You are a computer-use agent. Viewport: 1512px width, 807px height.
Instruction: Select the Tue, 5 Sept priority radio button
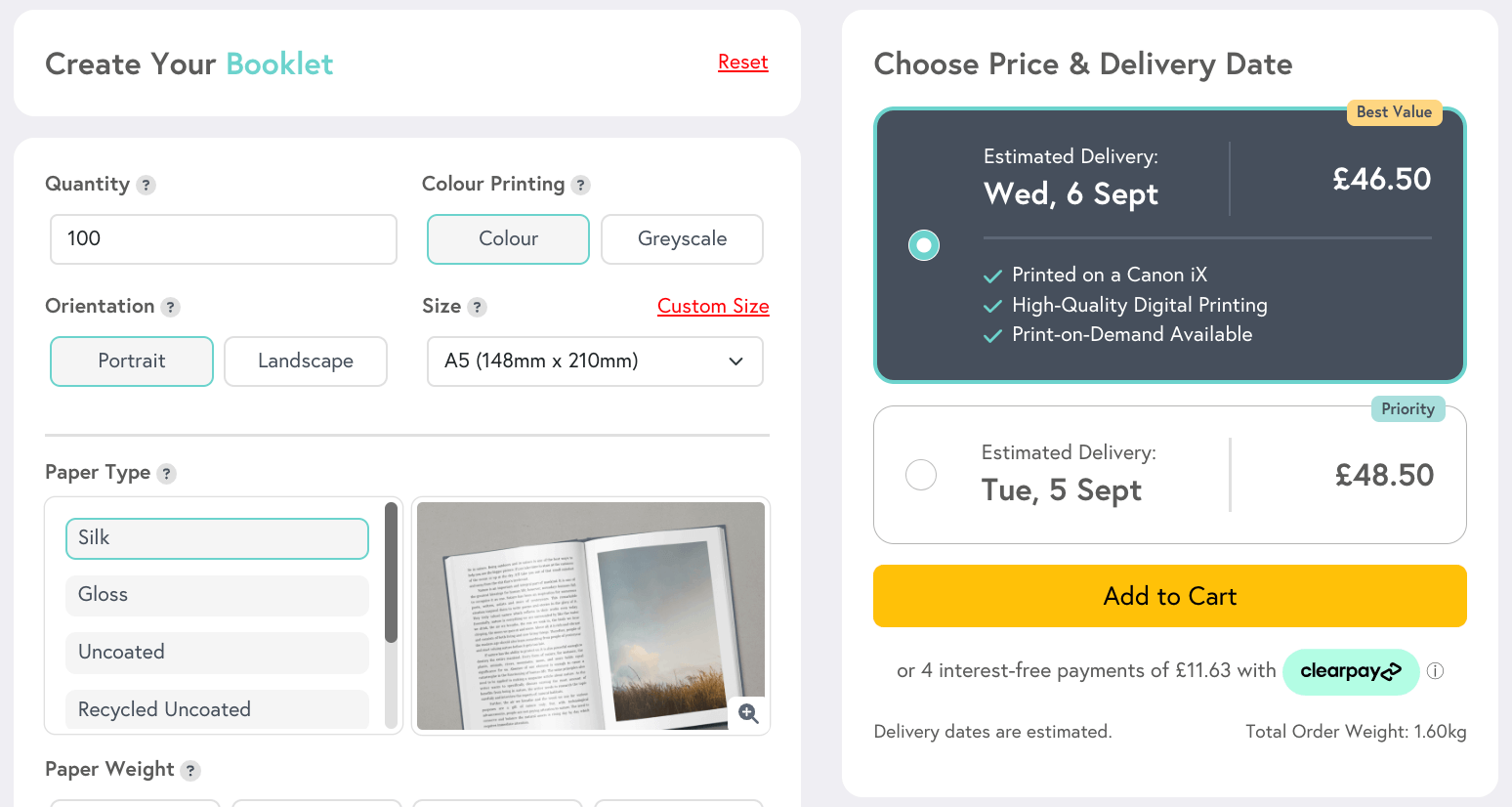(921, 475)
